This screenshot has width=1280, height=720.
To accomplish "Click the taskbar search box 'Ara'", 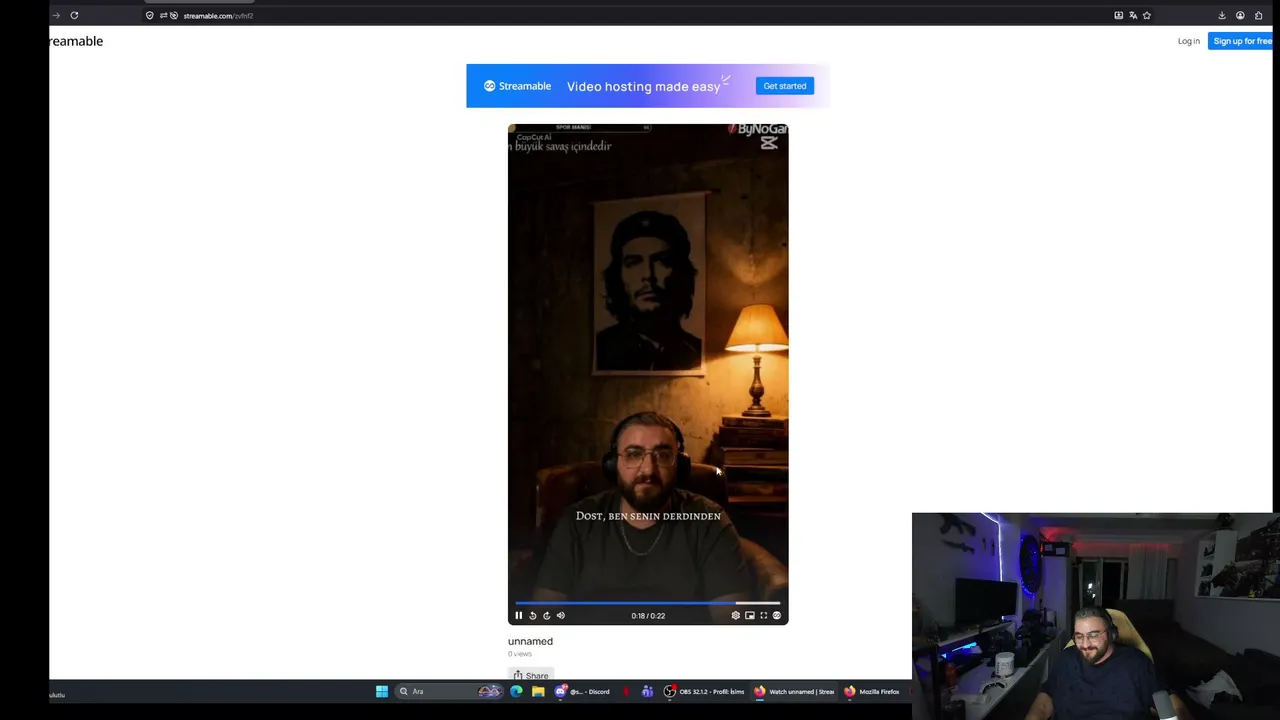I will click(x=450, y=691).
